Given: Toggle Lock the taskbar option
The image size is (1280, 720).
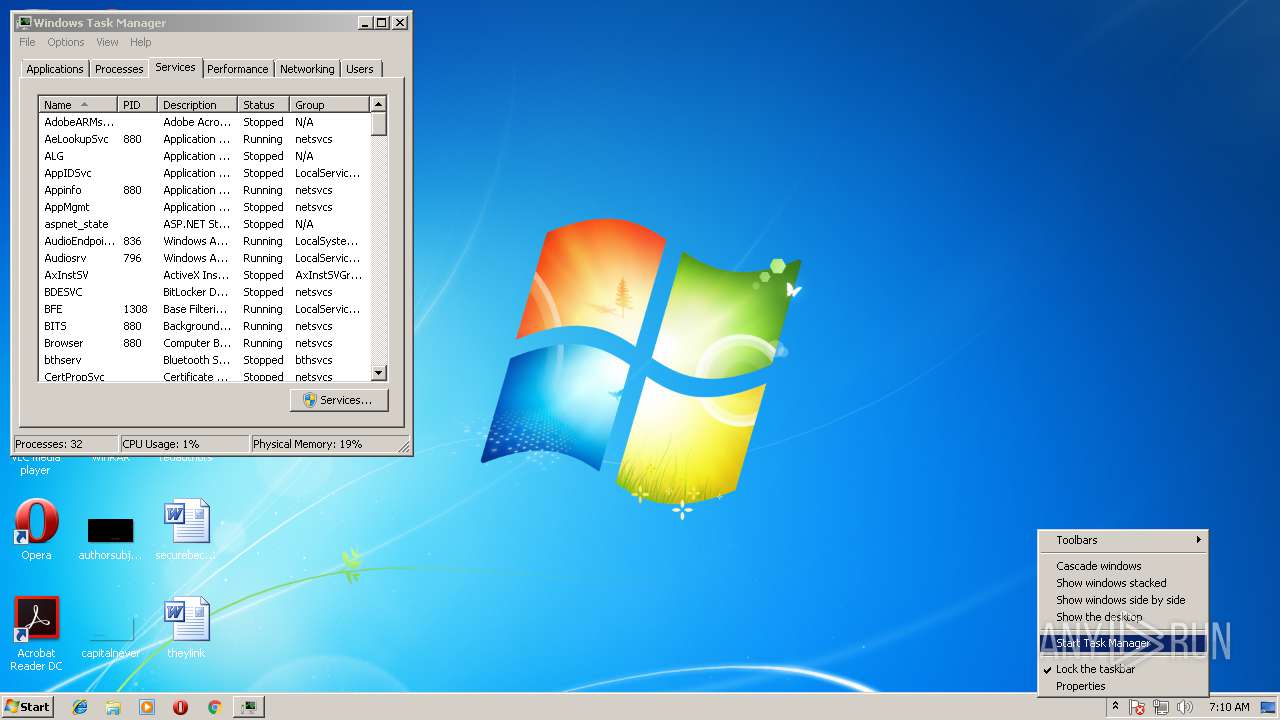Looking at the screenshot, I should point(1123,669).
